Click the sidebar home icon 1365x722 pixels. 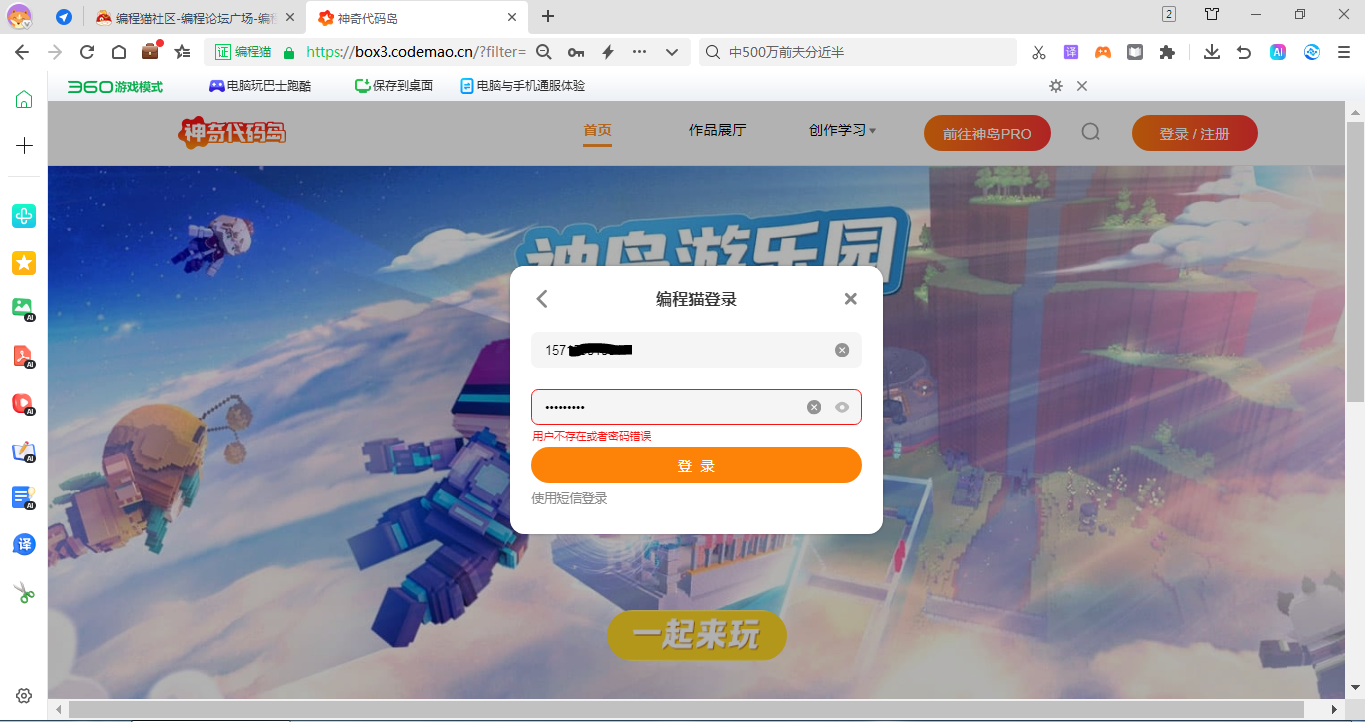click(24, 99)
